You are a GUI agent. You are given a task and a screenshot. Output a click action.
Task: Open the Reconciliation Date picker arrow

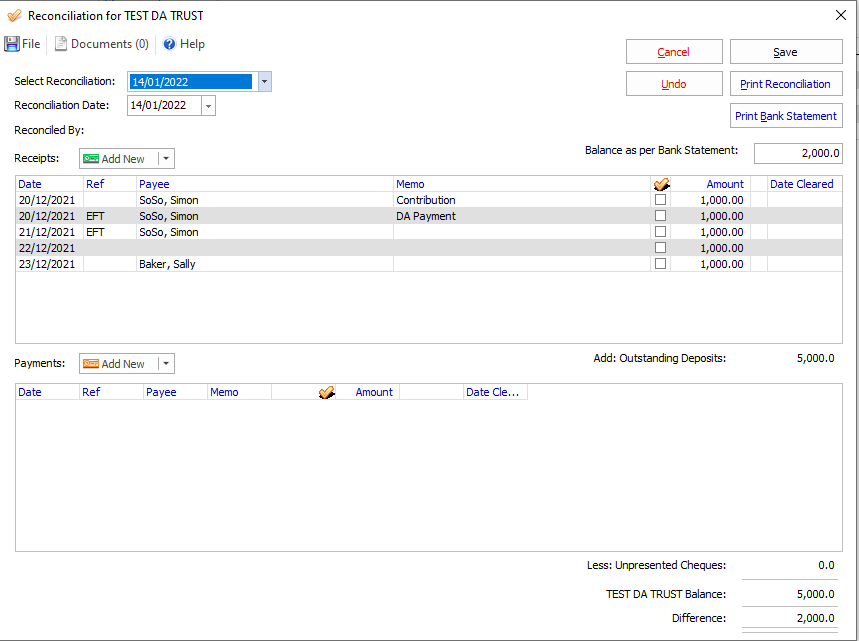[208, 106]
